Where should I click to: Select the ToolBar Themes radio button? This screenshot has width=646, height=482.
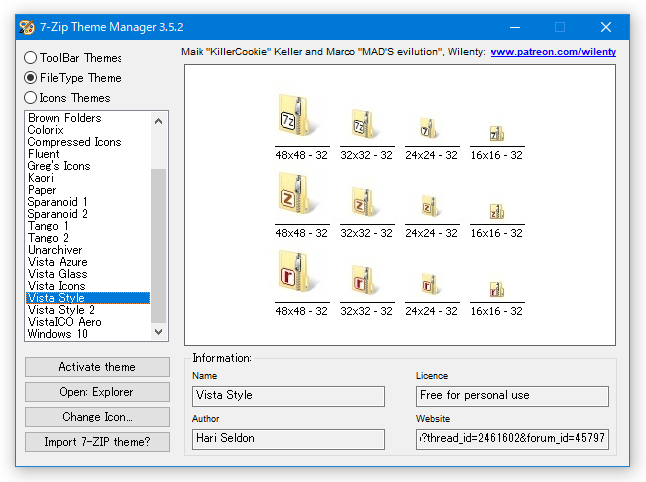pos(30,58)
